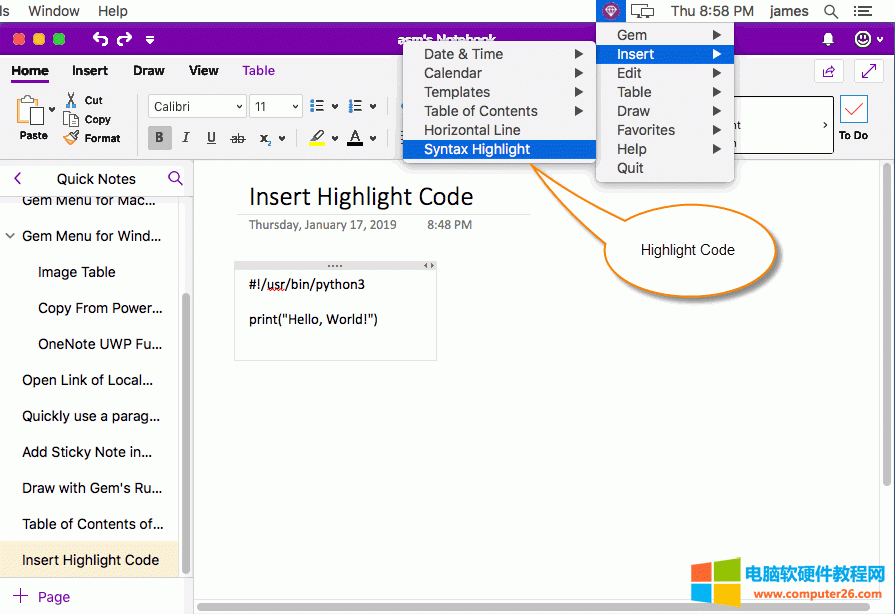Apply the yellow text highlight color

[317, 138]
